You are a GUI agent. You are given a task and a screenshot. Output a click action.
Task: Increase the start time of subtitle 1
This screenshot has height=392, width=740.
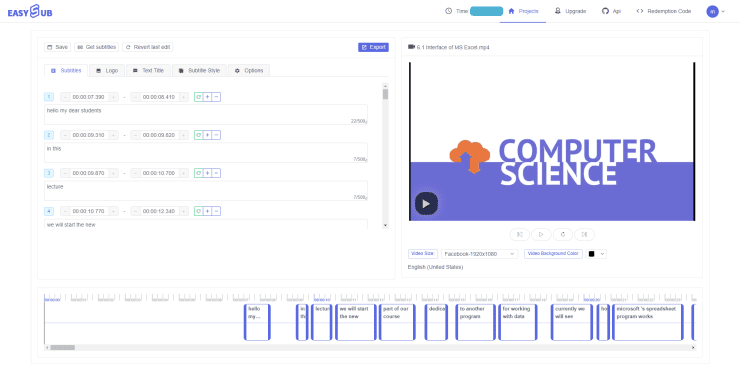pyautogui.click(x=113, y=97)
